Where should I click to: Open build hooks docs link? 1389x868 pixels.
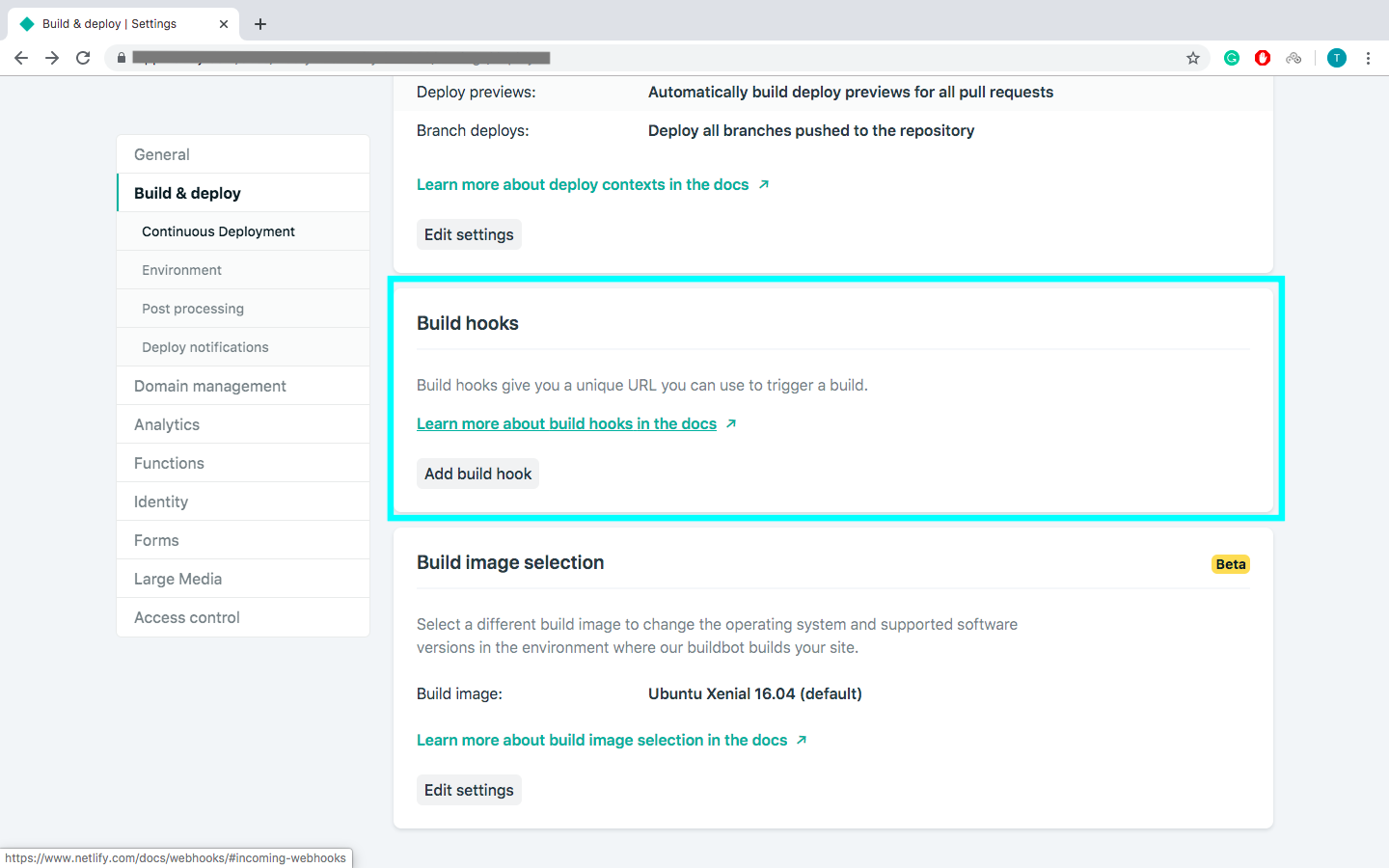point(566,423)
